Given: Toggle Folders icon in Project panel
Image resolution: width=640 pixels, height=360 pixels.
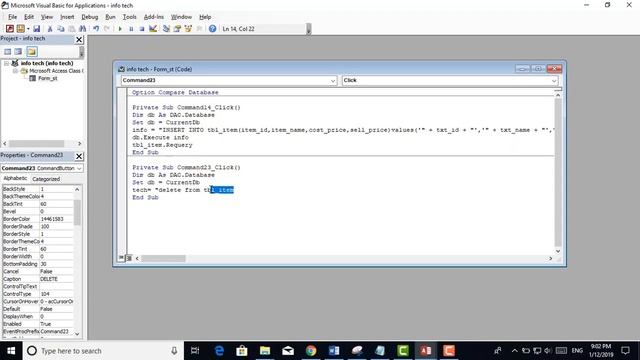Looking at the screenshot, I should pos(32,51).
